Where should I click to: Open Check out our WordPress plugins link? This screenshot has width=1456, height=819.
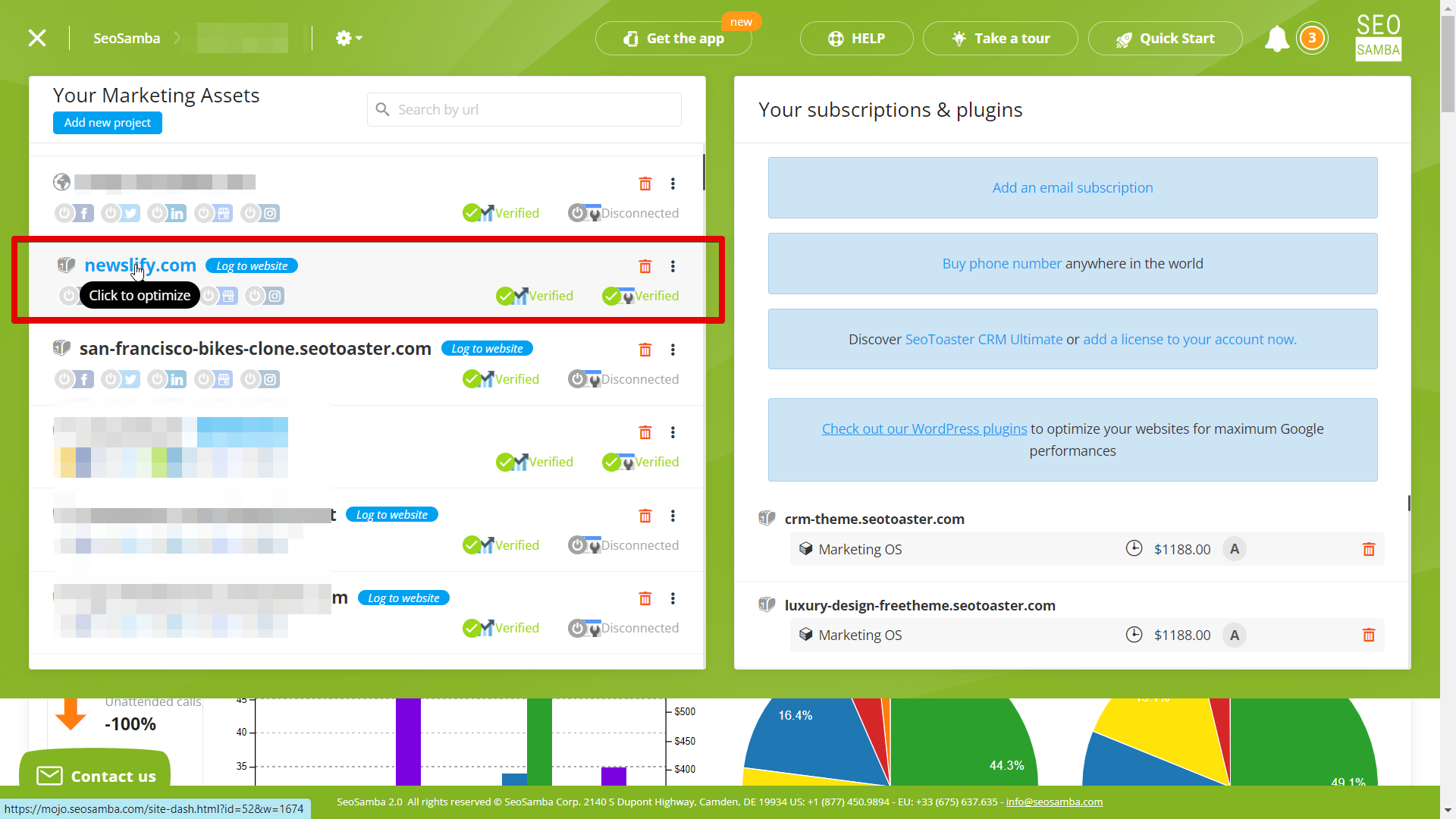click(x=924, y=429)
